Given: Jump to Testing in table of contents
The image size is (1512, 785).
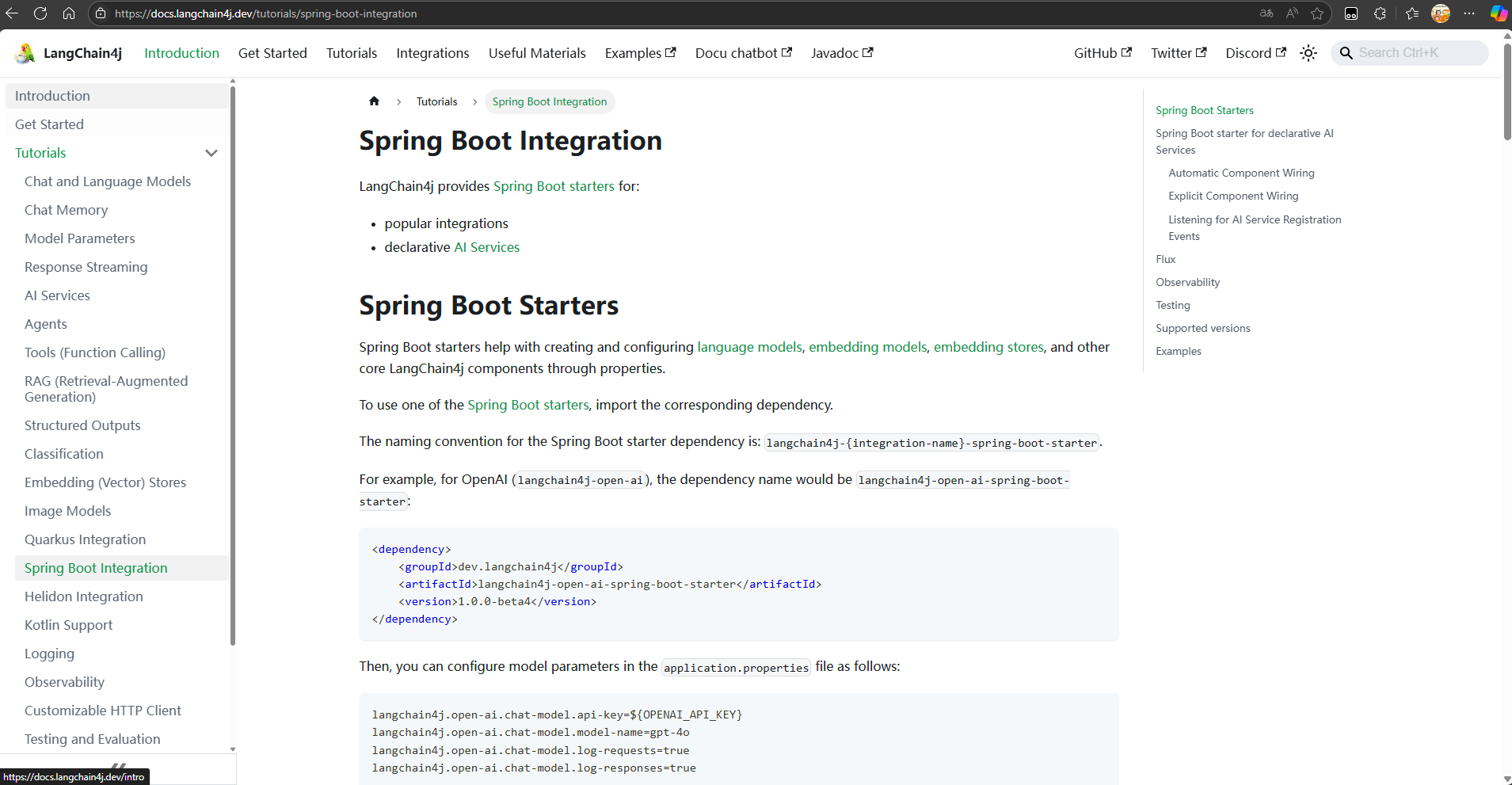Looking at the screenshot, I should [1172, 305].
